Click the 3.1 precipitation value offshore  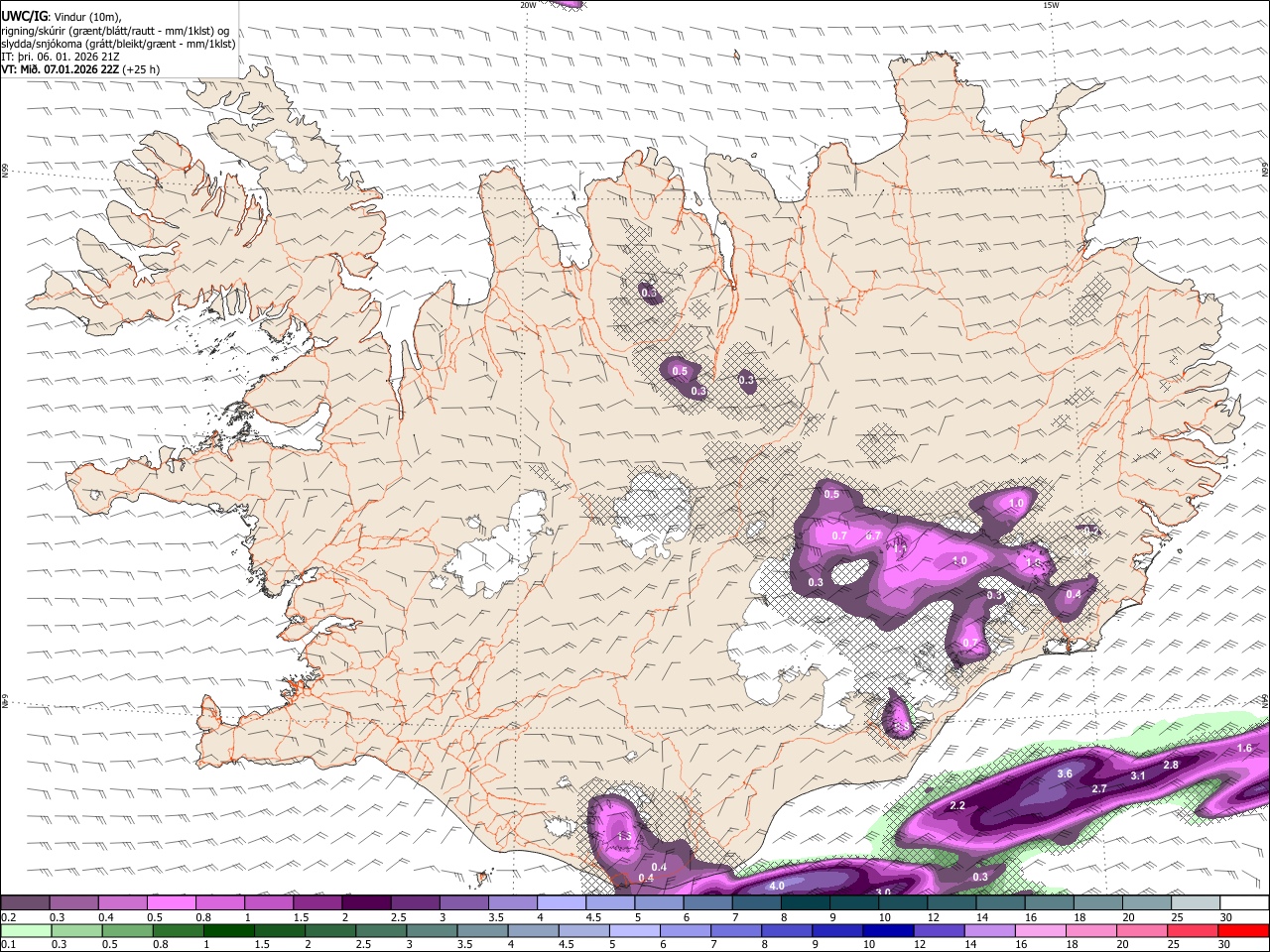tap(1138, 775)
